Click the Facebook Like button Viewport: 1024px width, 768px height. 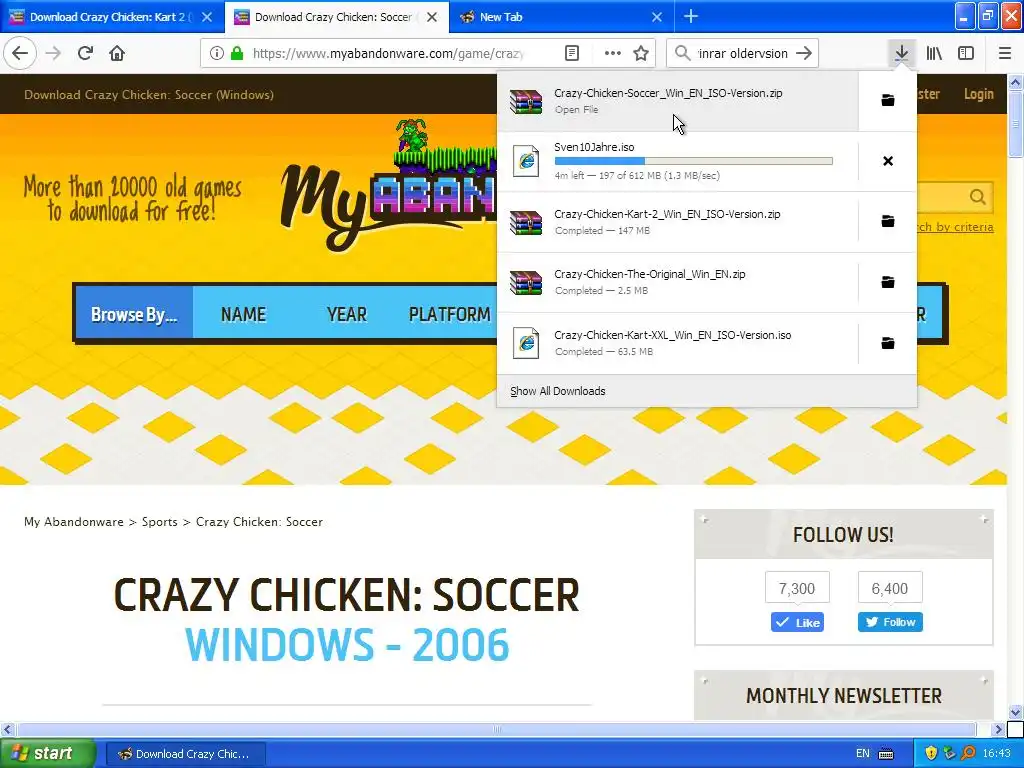point(797,622)
